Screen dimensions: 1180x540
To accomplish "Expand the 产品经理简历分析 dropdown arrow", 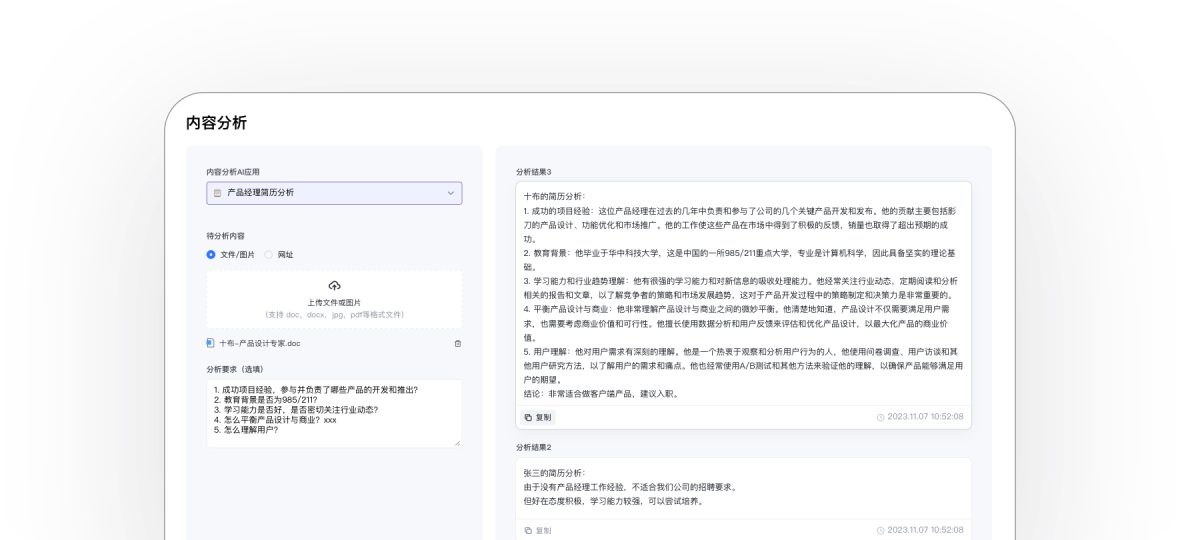I will [450, 193].
